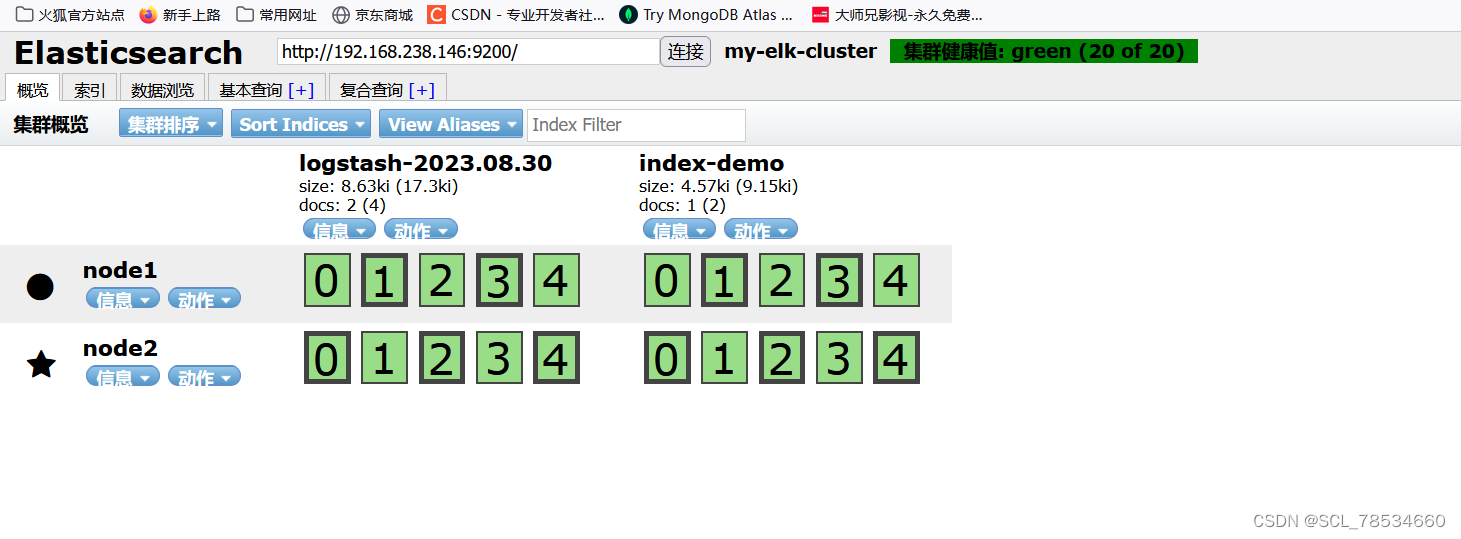Click the my-elk-cluster name
1461x539 pixels.
pyautogui.click(x=800, y=51)
